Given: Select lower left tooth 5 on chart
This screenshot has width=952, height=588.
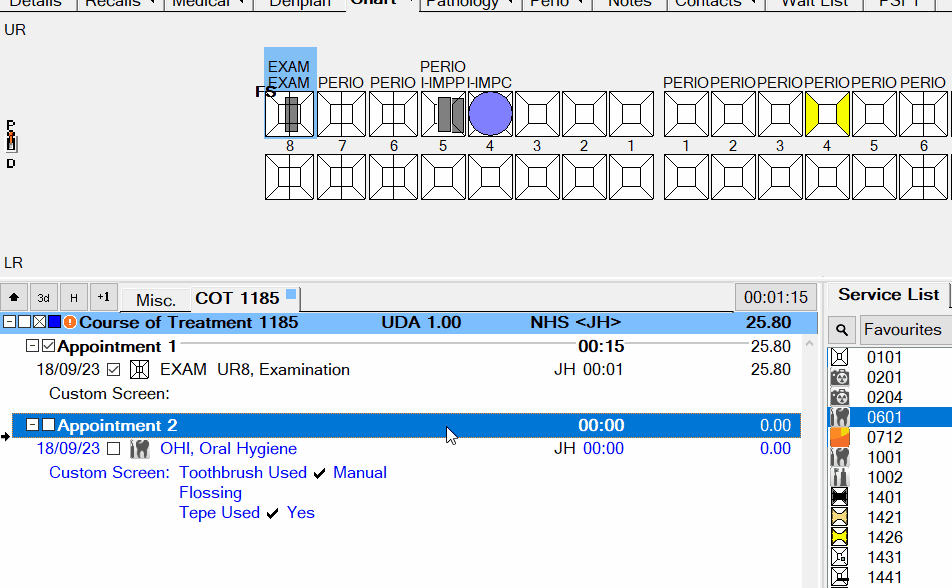Looking at the screenshot, I should pos(874,177).
